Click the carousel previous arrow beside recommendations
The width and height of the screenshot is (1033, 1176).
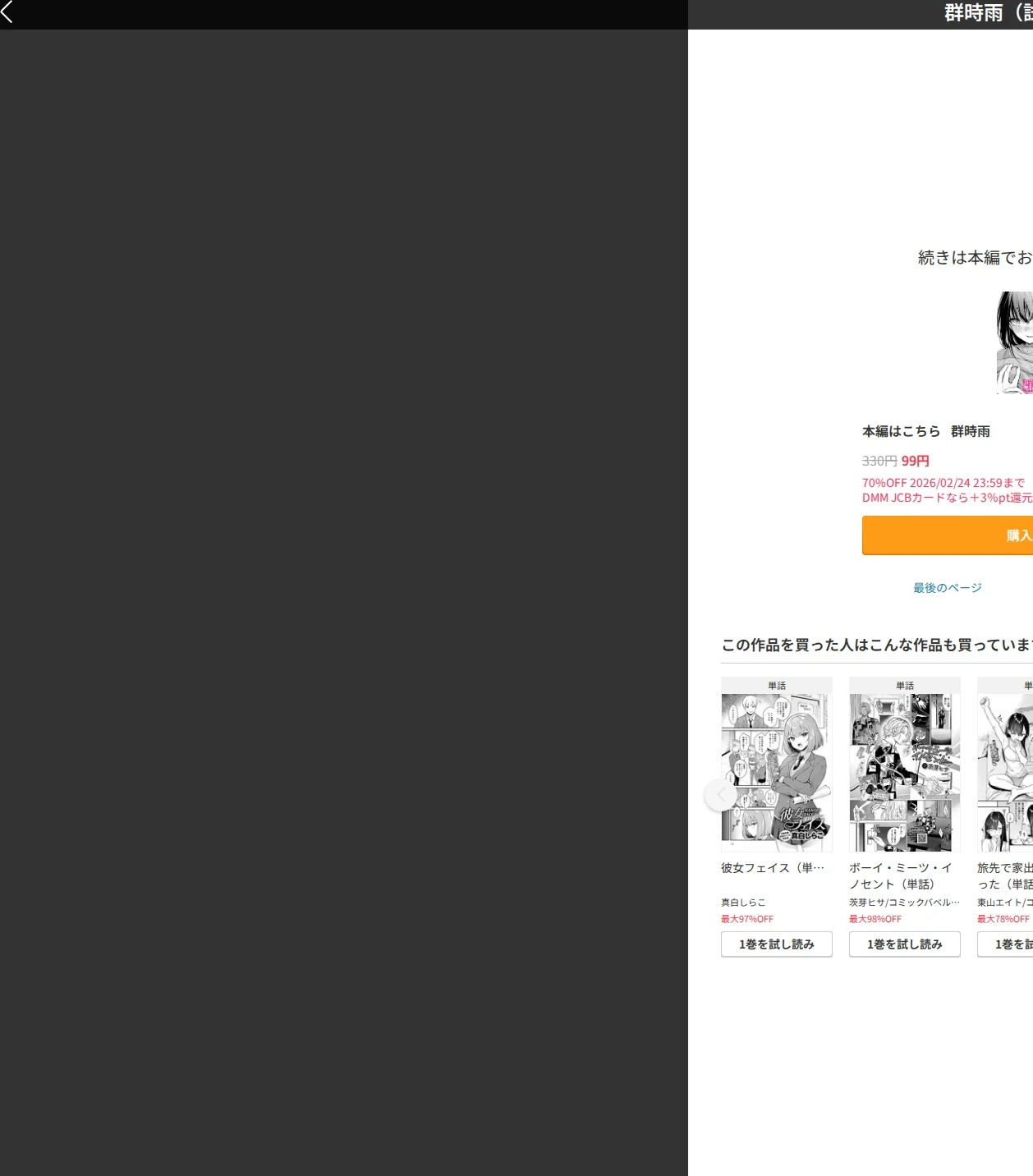720,795
